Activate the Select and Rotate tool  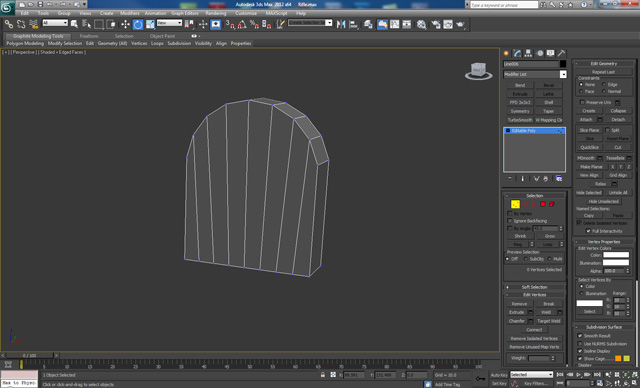(138, 24)
